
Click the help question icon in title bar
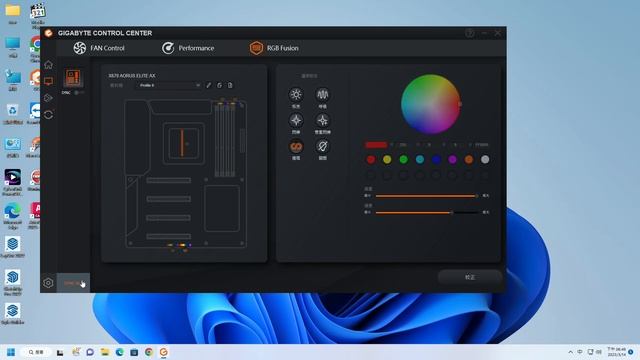pos(470,33)
